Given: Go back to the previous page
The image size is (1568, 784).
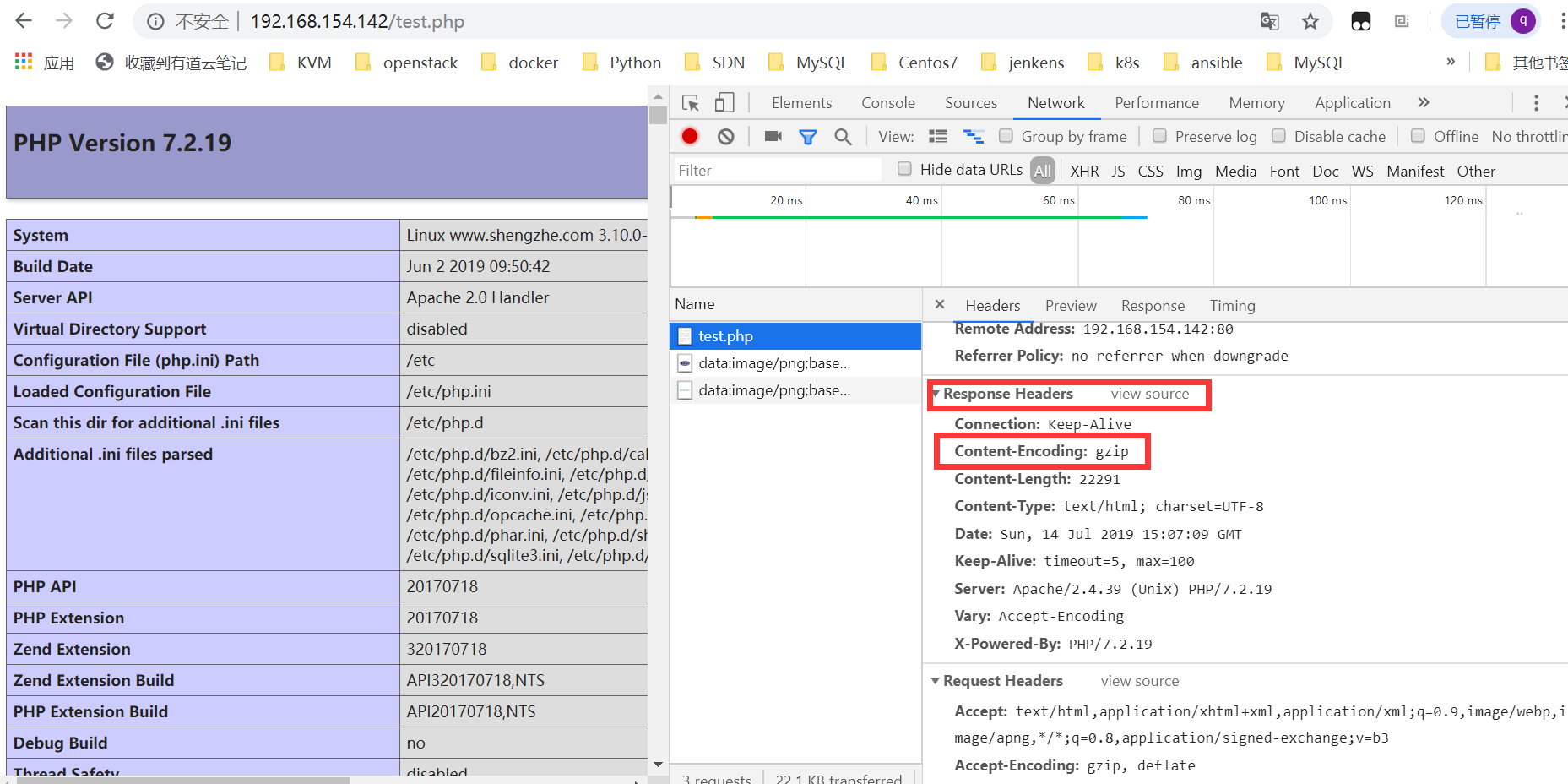Looking at the screenshot, I should [24, 21].
